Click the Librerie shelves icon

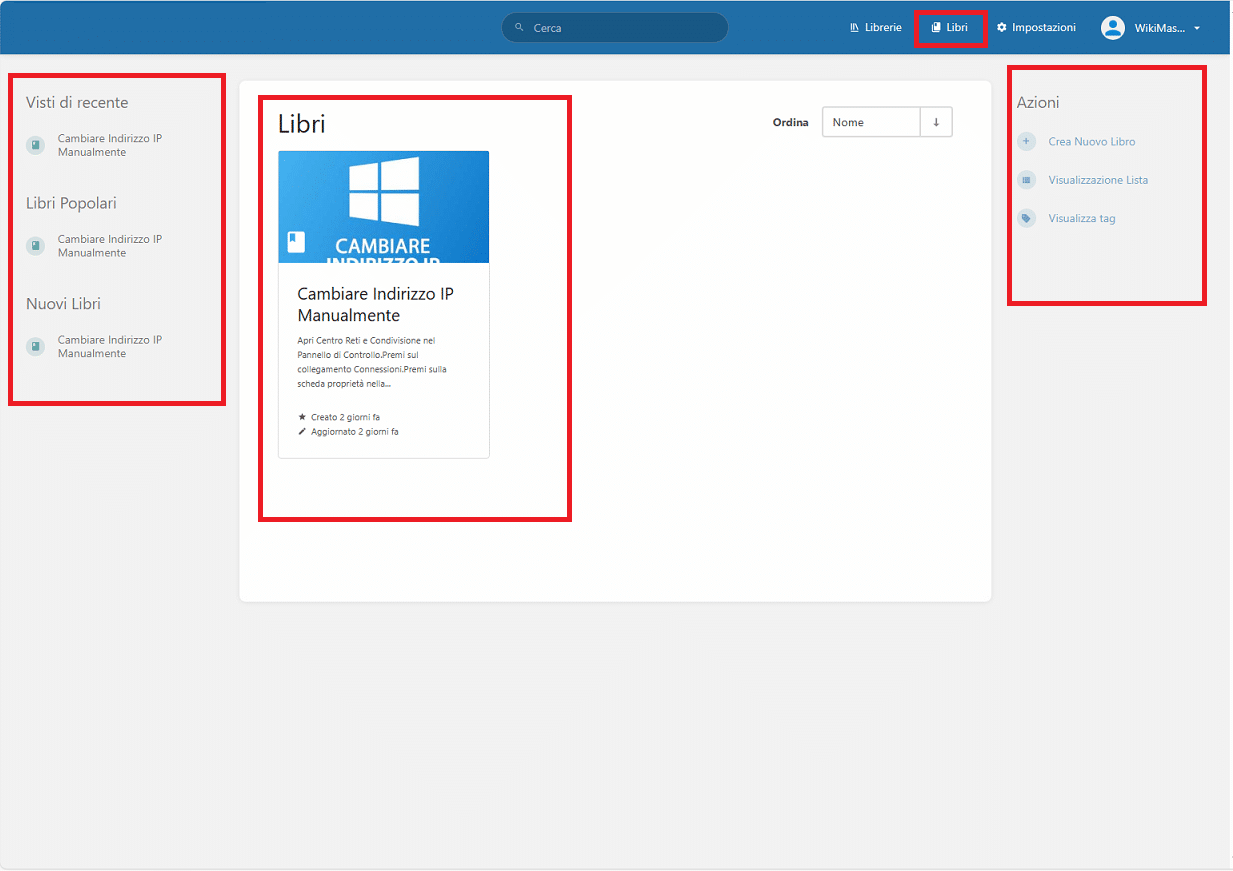(x=855, y=28)
